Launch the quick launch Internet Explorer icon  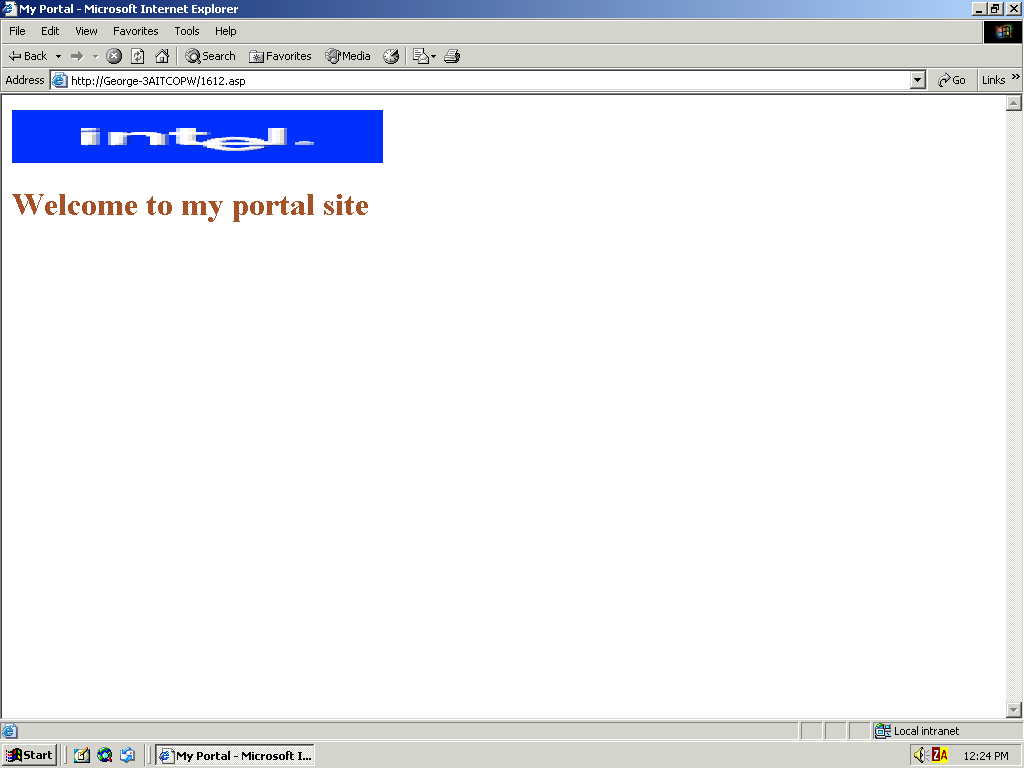click(x=104, y=756)
